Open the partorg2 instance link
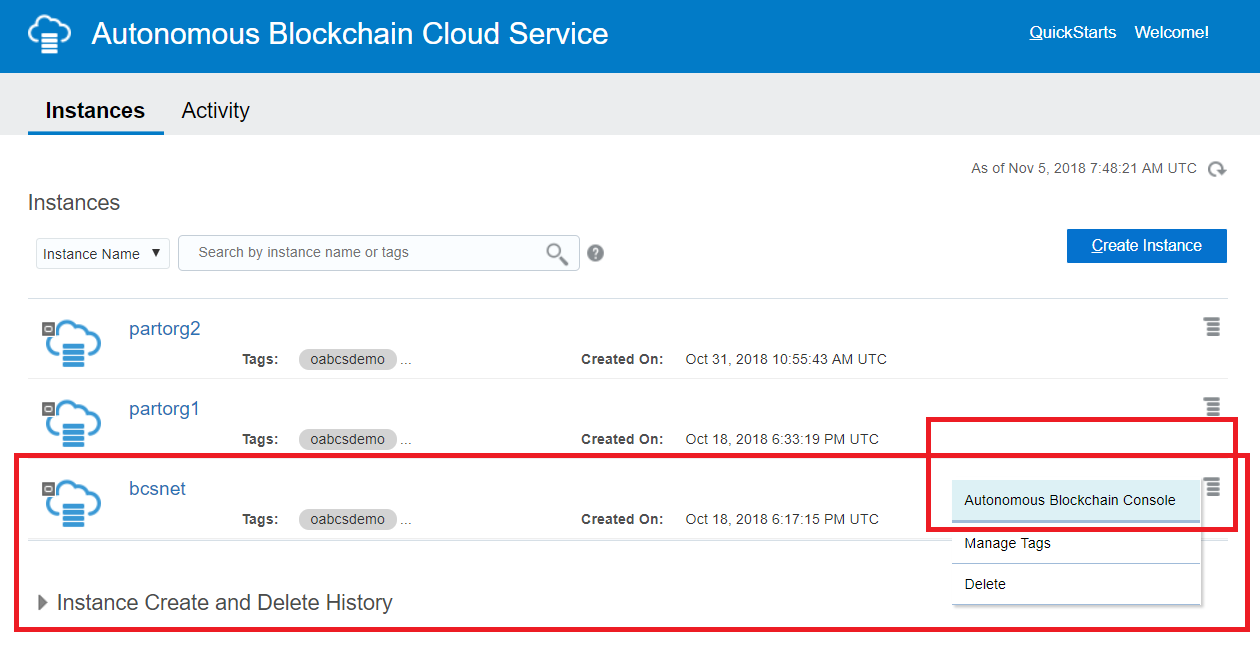The width and height of the screenshot is (1260, 663). pyautogui.click(x=165, y=329)
